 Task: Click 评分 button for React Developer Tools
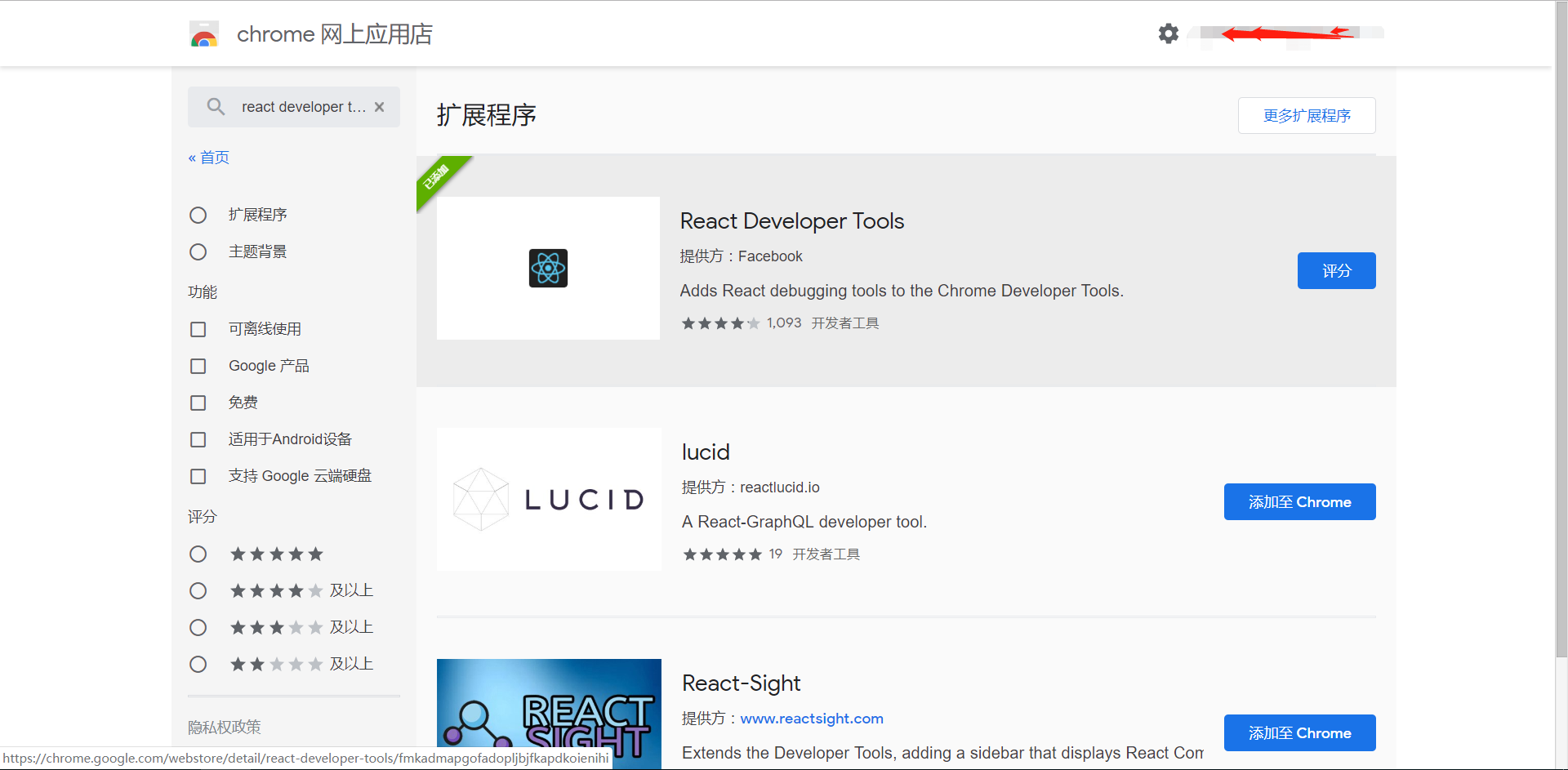[x=1337, y=270]
